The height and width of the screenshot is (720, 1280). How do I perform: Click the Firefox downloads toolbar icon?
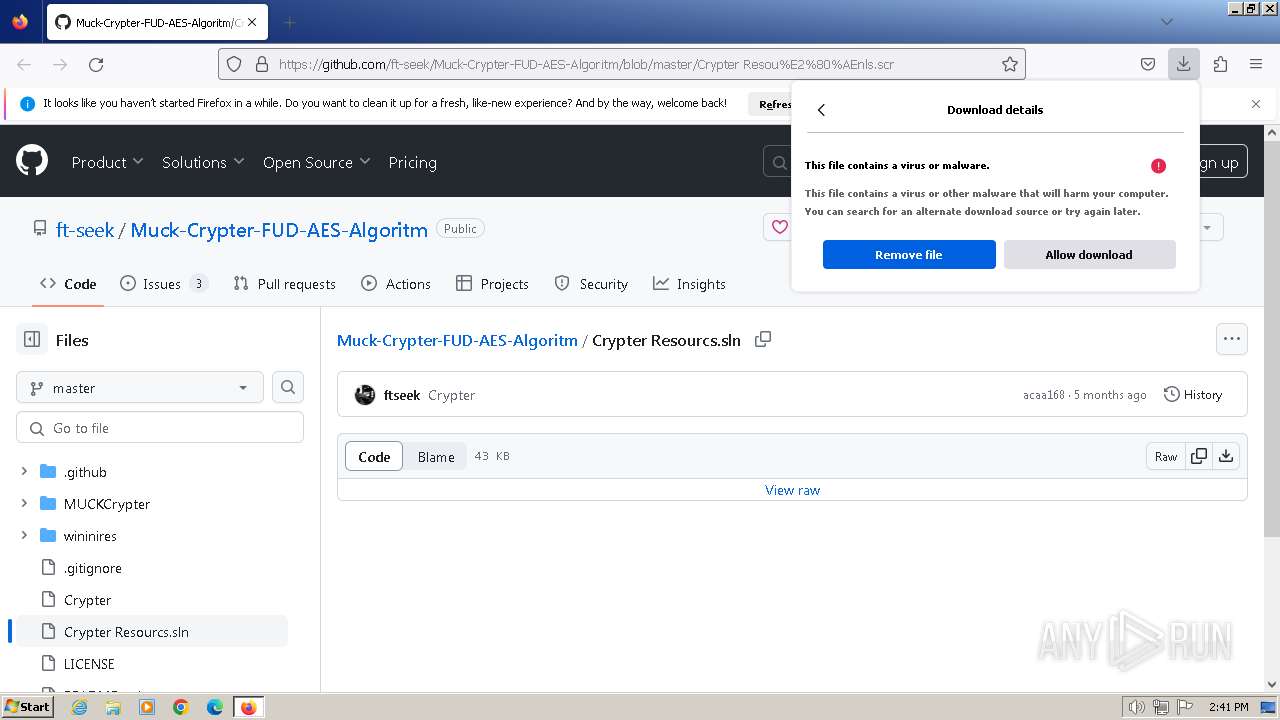(x=1183, y=64)
